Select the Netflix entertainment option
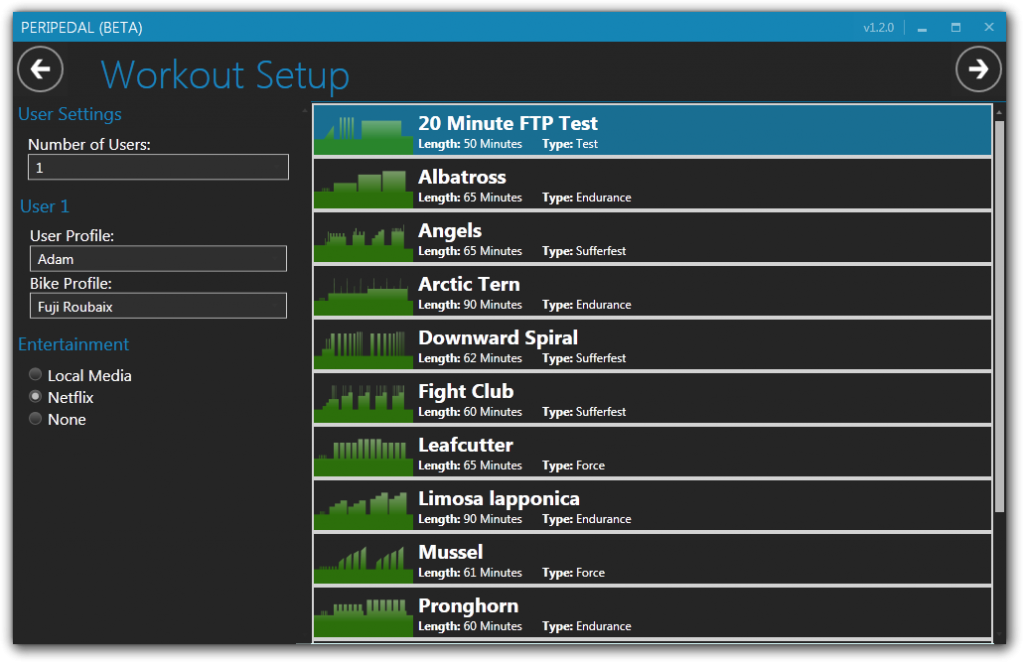The width and height of the screenshot is (1024, 663). 36,397
